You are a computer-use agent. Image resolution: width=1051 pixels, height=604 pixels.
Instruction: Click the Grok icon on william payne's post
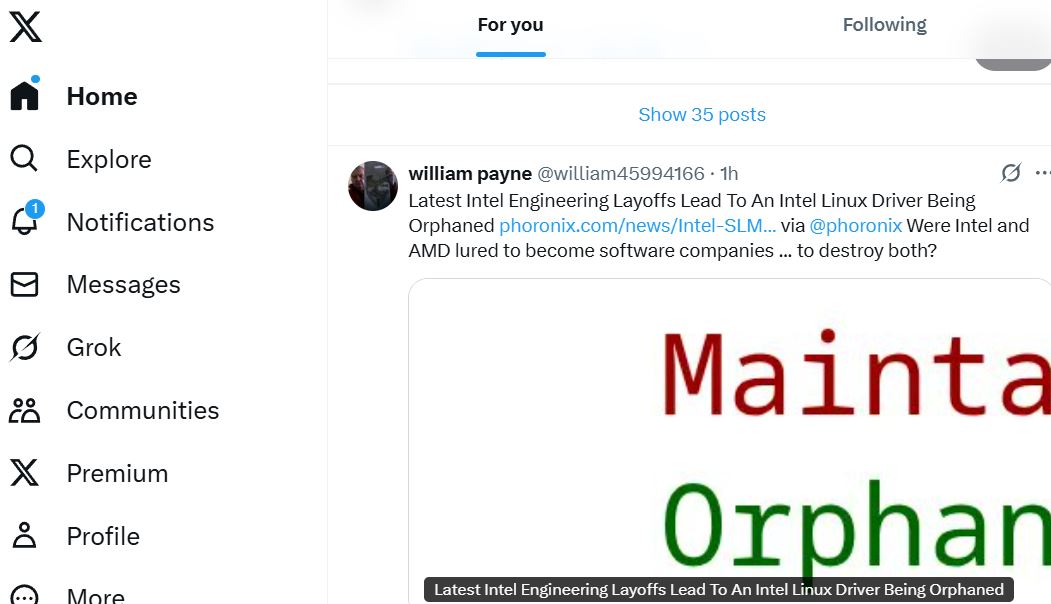pyautogui.click(x=1011, y=173)
